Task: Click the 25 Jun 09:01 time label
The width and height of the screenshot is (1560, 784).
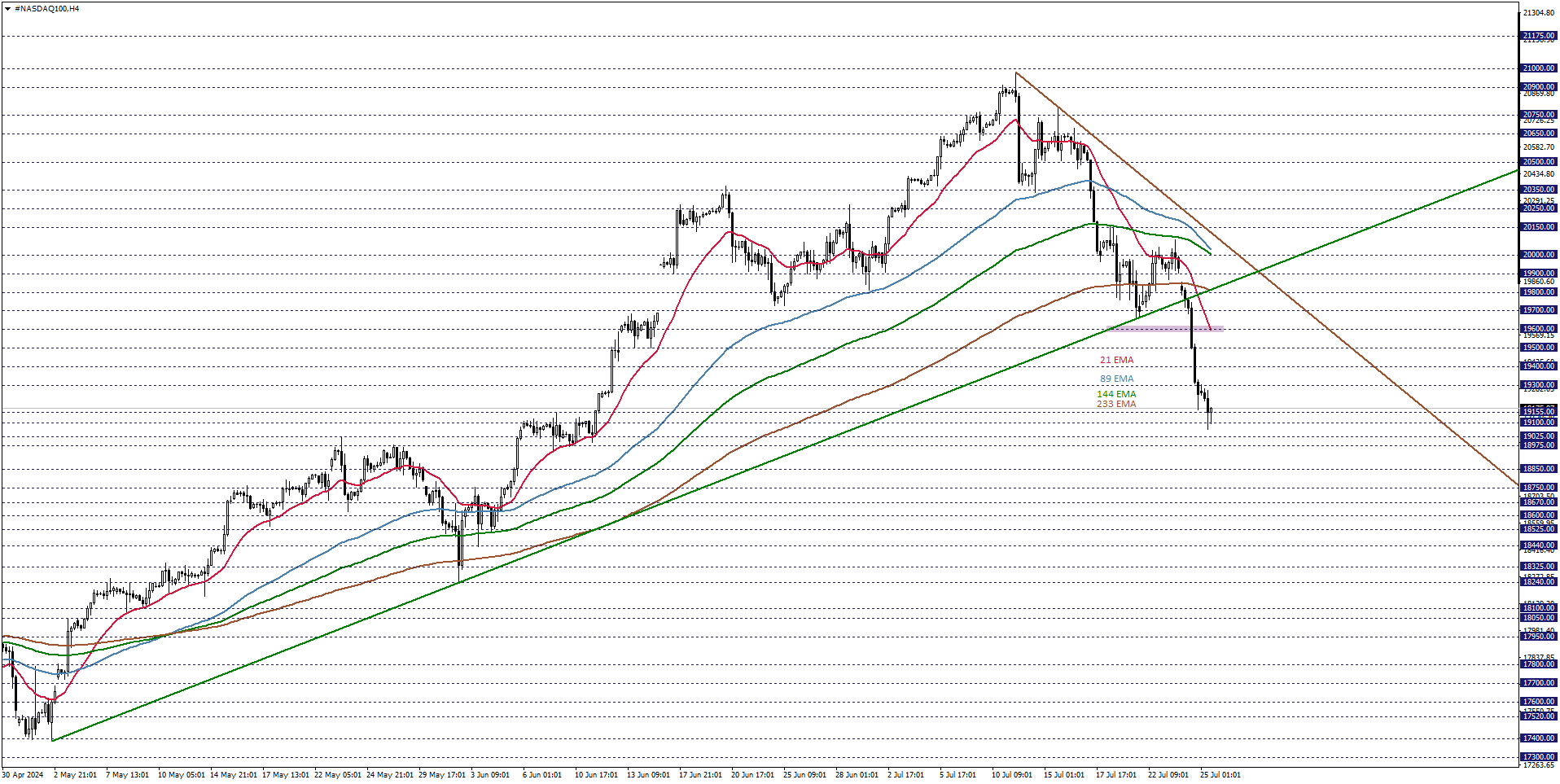Action: [x=804, y=775]
